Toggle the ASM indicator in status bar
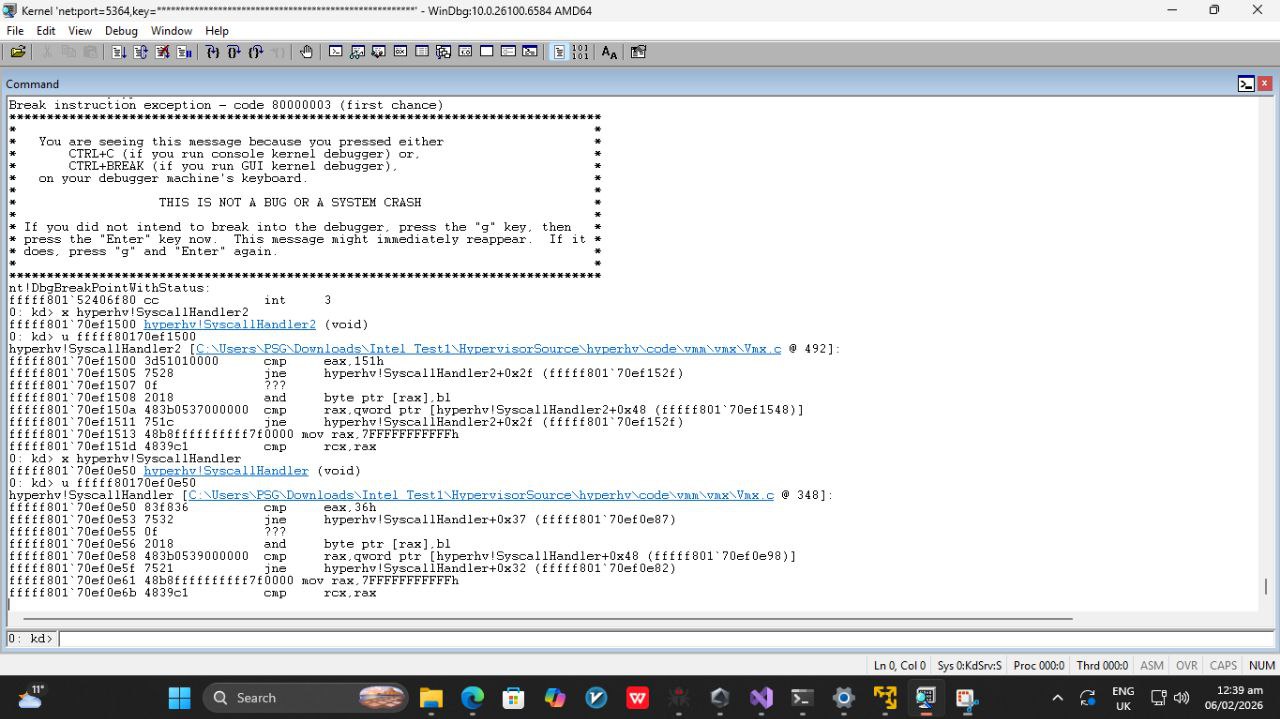Image resolution: width=1280 pixels, height=719 pixels. point(1152,665)
